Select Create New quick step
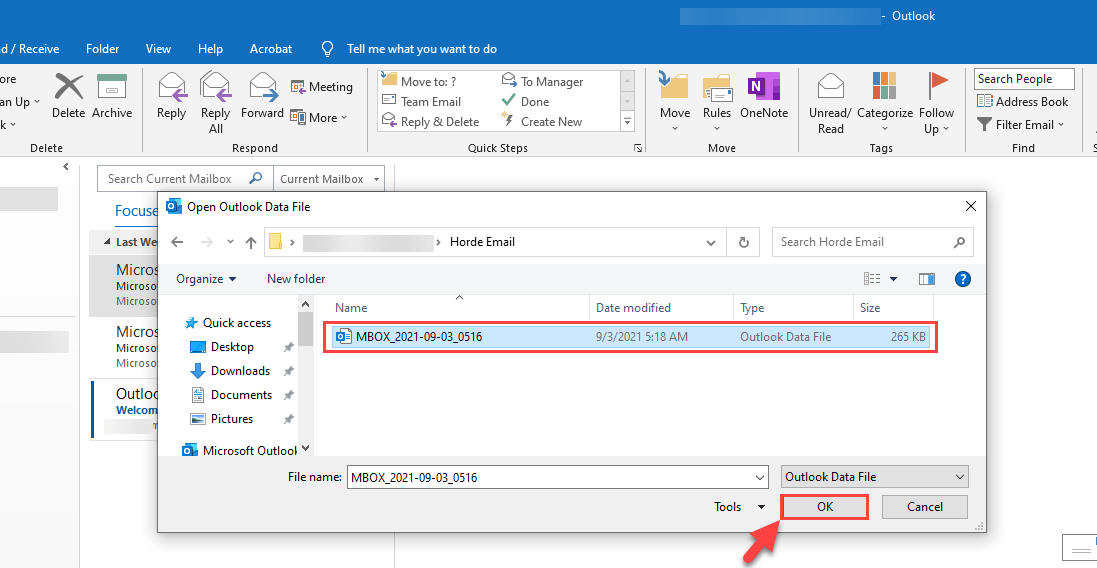Viewport: 1097px width, 568px height. [x=542, y=122]
